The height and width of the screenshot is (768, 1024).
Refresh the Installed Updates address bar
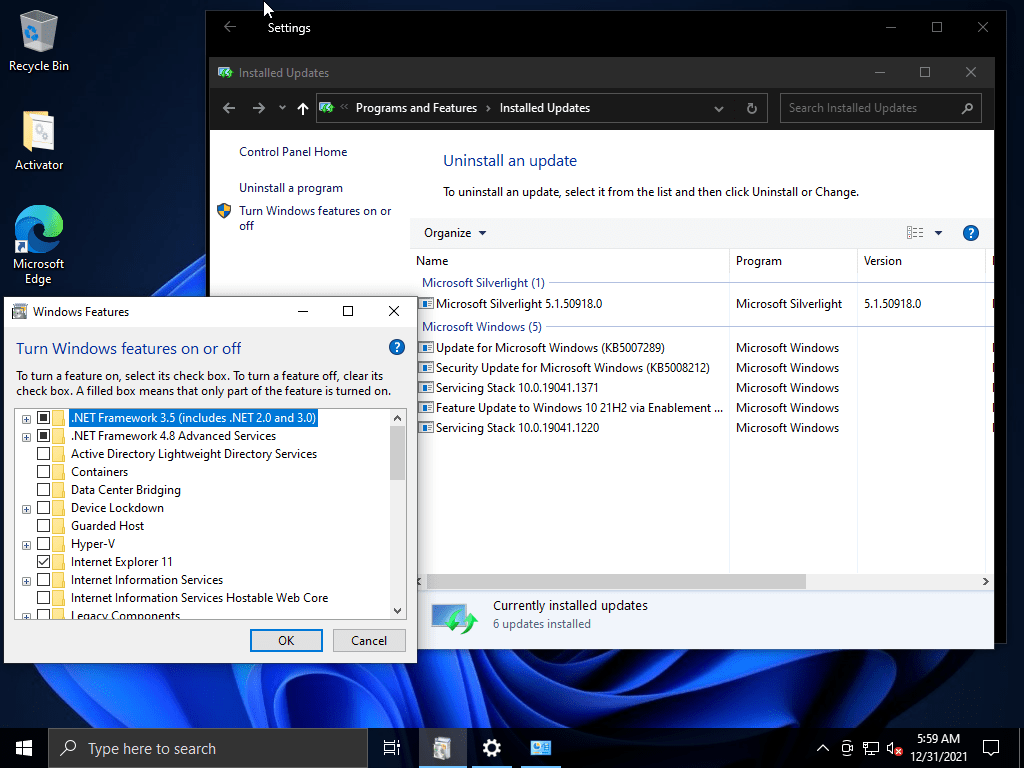click(752, 108)
